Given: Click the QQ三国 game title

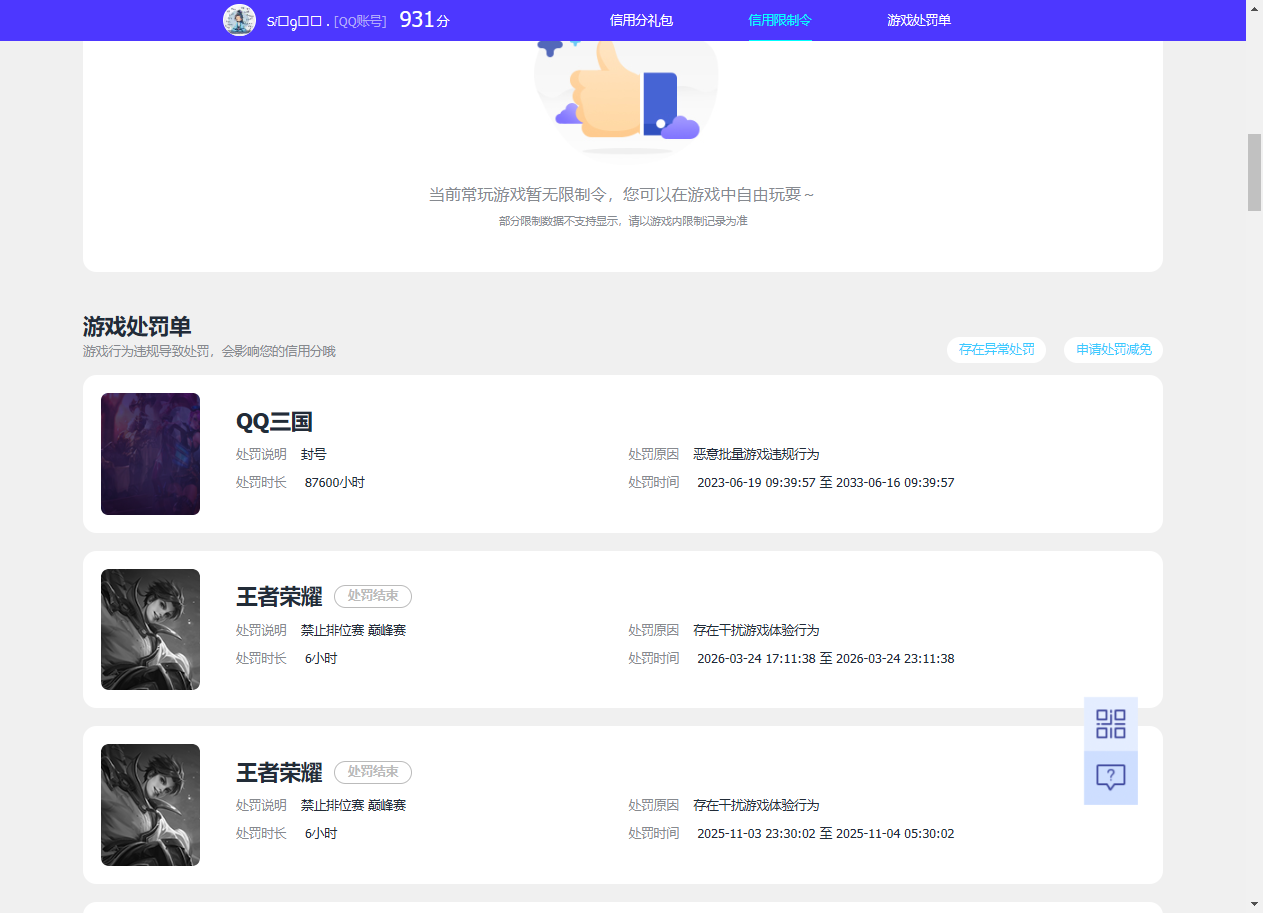Looking at the screenshot, I should point(273,422).
